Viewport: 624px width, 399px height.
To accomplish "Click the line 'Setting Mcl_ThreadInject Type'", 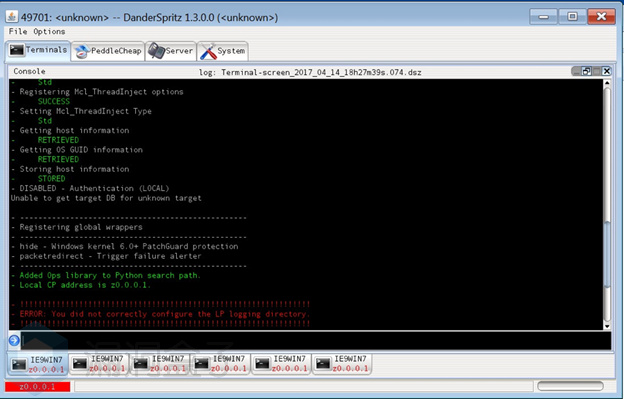I will click(x=86, y=111).
